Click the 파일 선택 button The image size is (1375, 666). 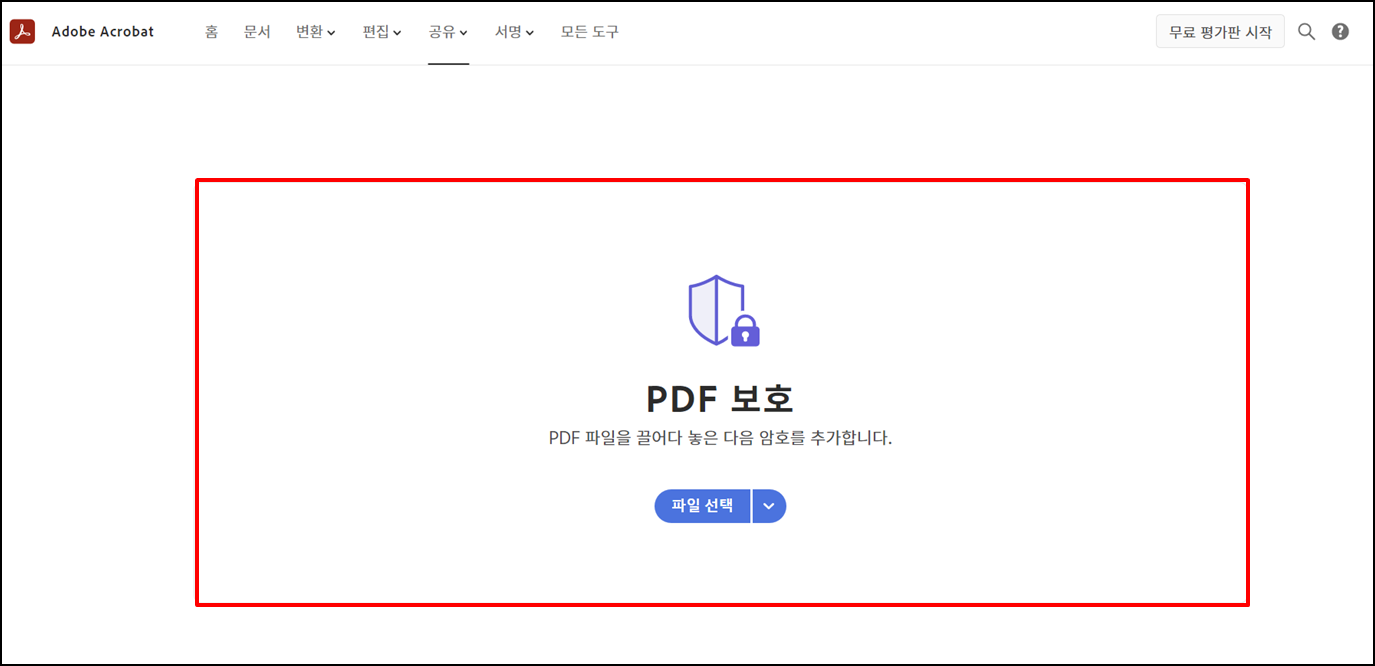tap(702, 506)
